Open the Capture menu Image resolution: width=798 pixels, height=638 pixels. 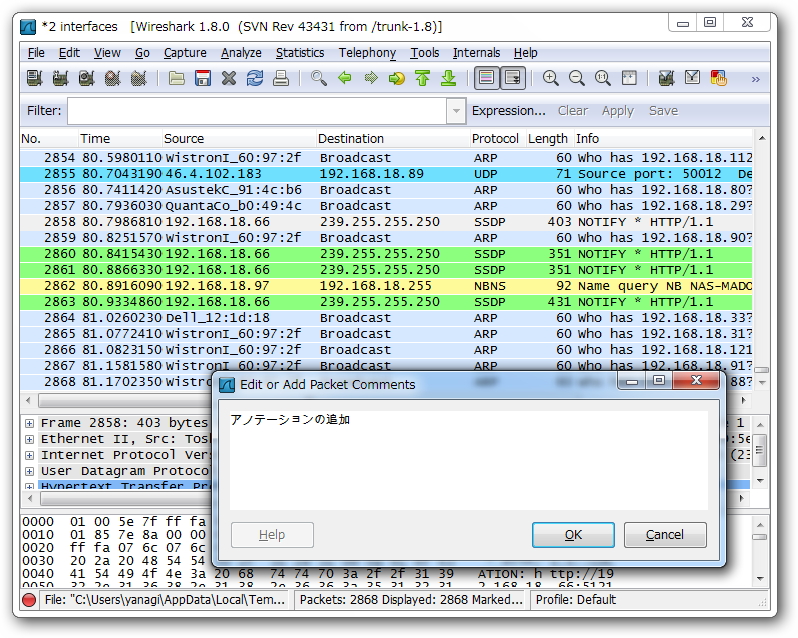pos(185,53)
